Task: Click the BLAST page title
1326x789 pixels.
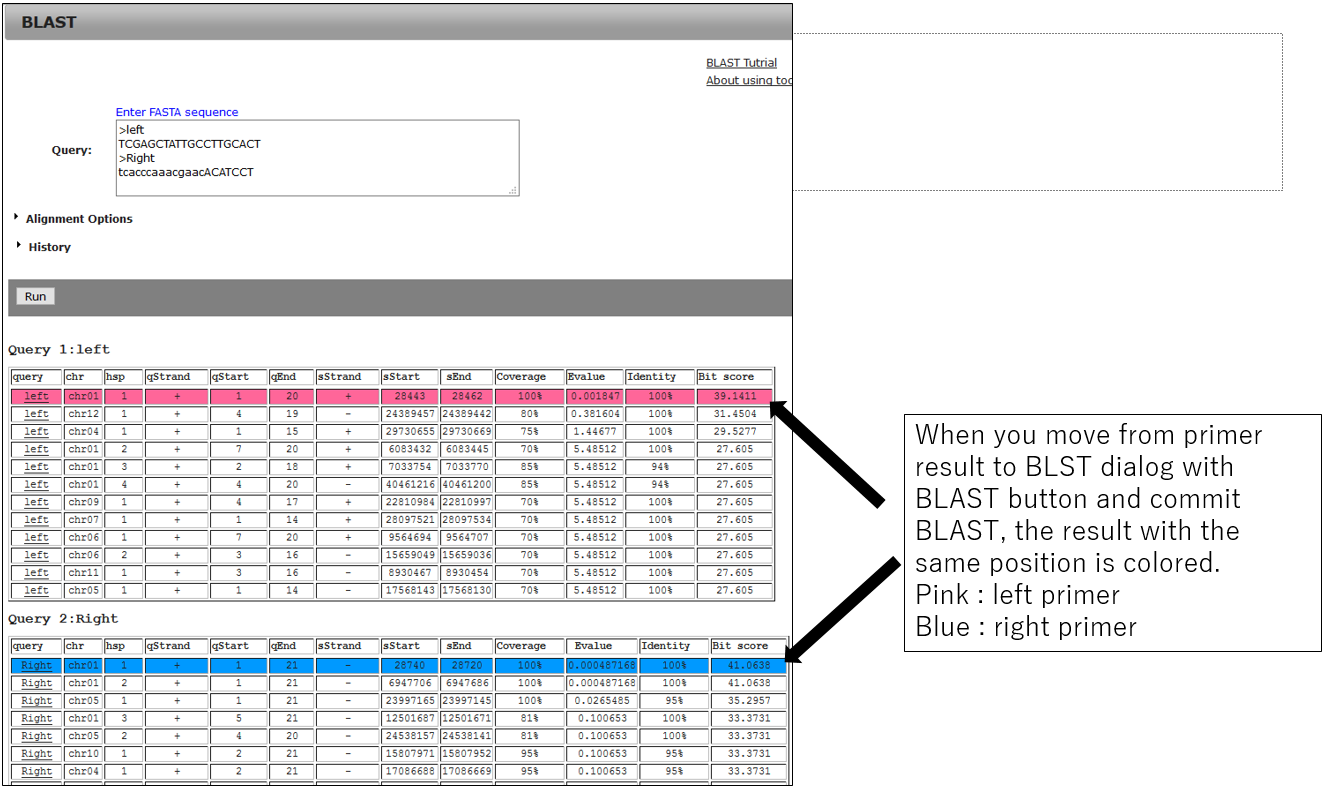Action: 49,22
